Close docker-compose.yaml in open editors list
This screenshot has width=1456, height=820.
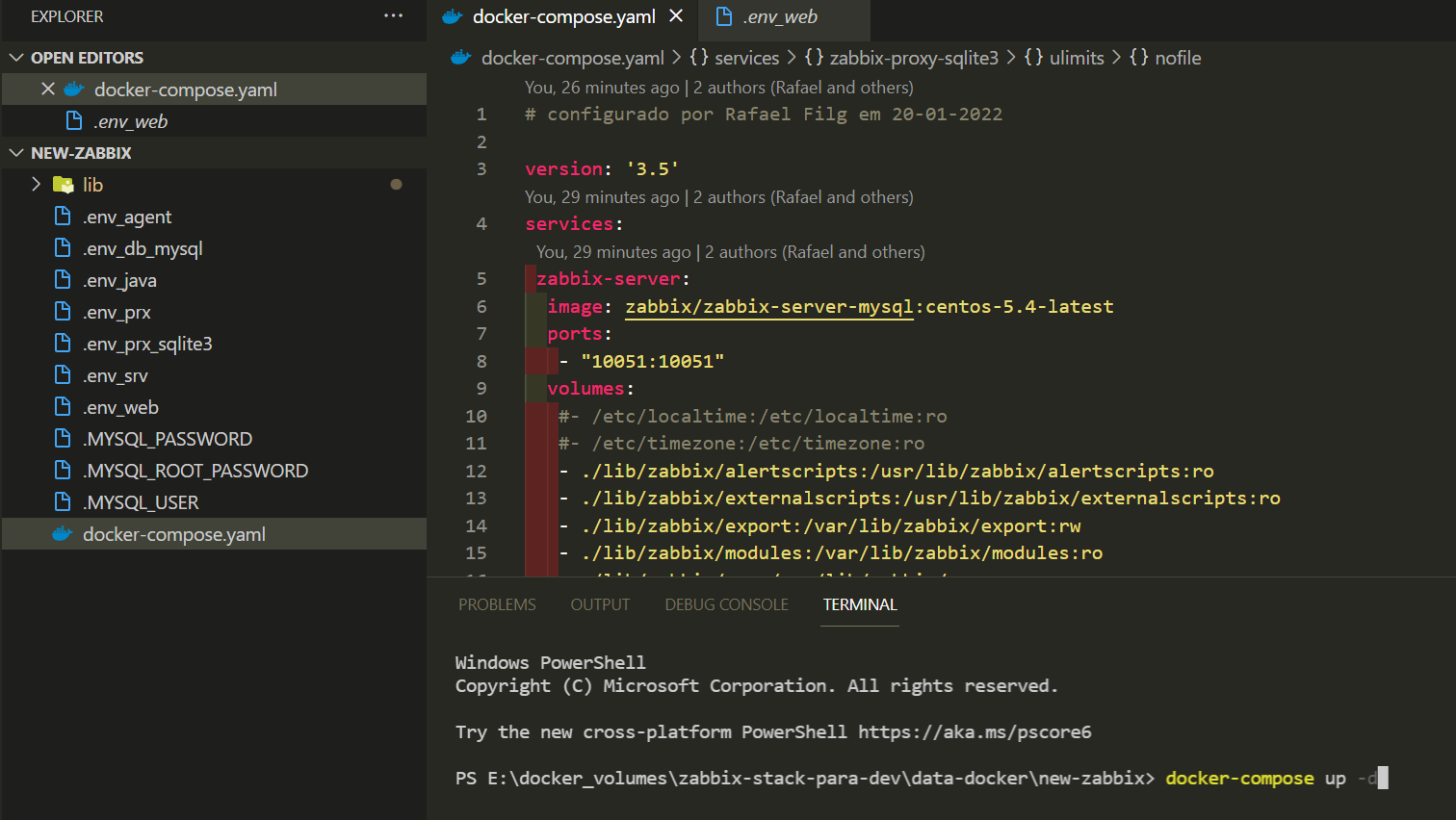pos(48,89)
